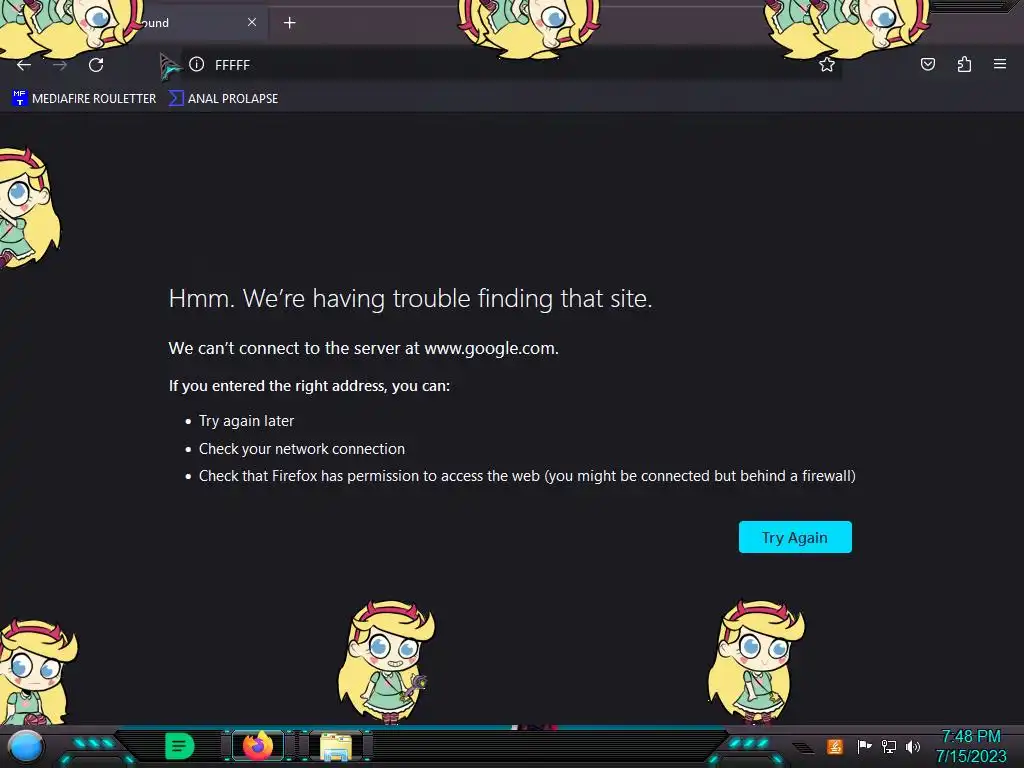This screenshot has width=1024, height=768.
Task: Open network status tray icon
Action: 889,746
